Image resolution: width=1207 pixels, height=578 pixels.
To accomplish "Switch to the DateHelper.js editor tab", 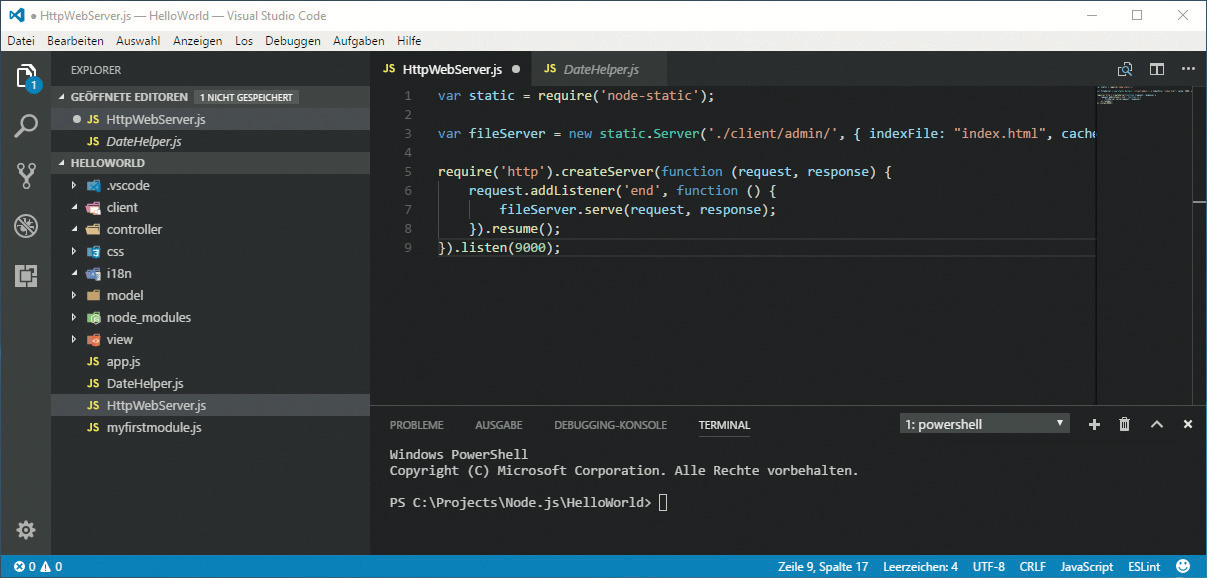I will point(600,70).
